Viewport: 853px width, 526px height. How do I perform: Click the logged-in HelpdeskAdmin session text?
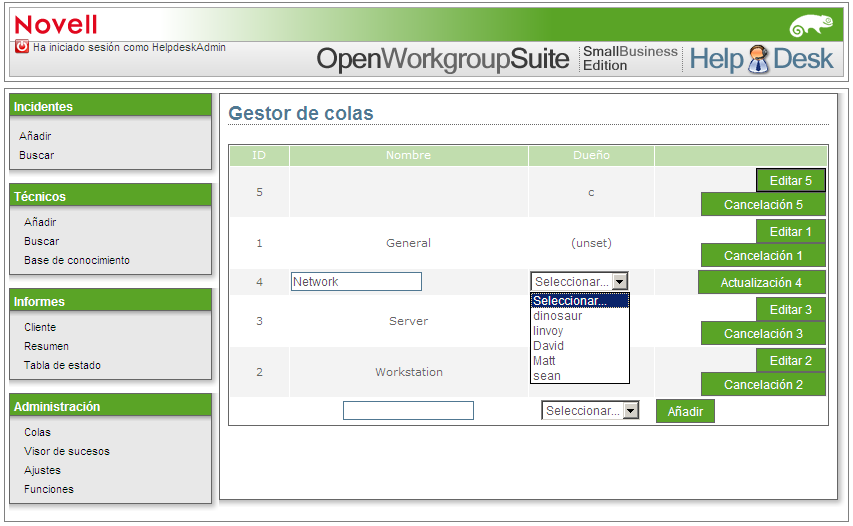tap(129, 47)
